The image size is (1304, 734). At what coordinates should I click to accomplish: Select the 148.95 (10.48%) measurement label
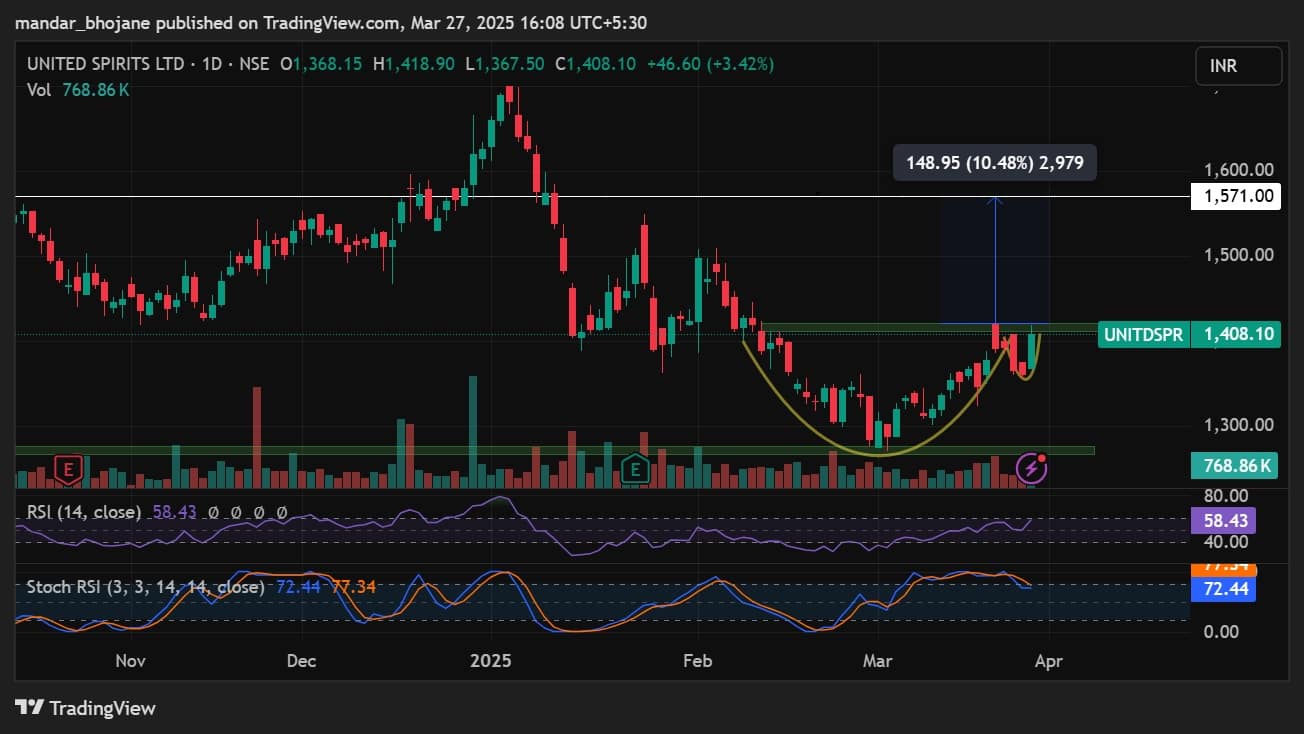click(995, 162)
